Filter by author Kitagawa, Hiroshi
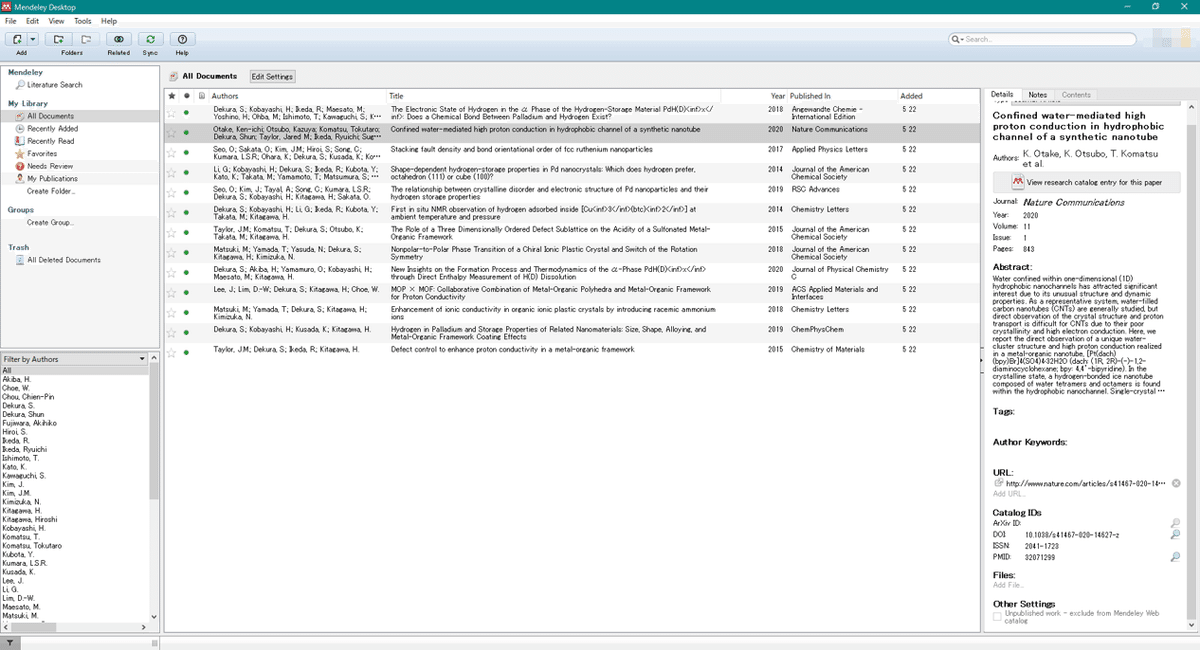The height and width of the screenshot is (650, 1200). pos(30,519)
